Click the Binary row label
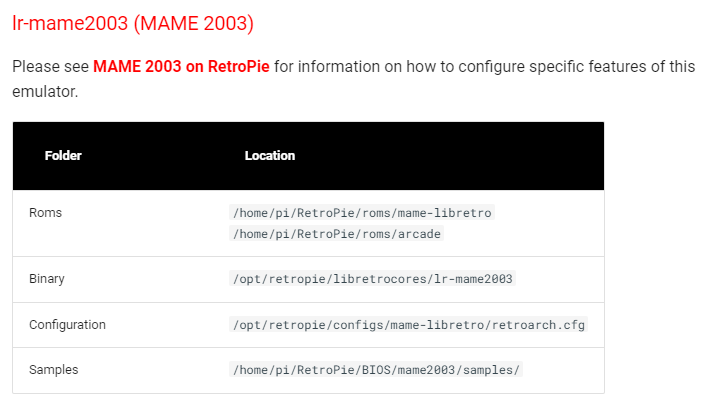Image resolution: width=712 pixels, height=410 pixels. click(47, 279)
